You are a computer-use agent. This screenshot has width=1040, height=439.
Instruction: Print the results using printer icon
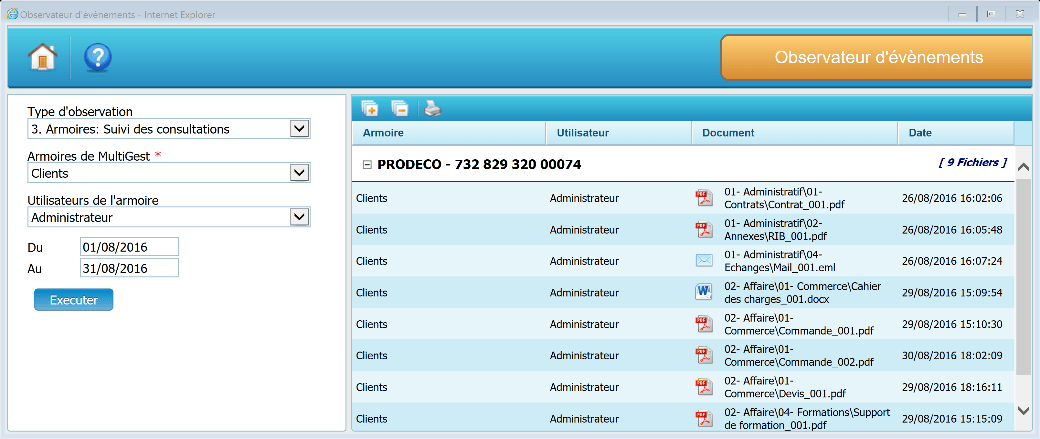click(431, 108)
